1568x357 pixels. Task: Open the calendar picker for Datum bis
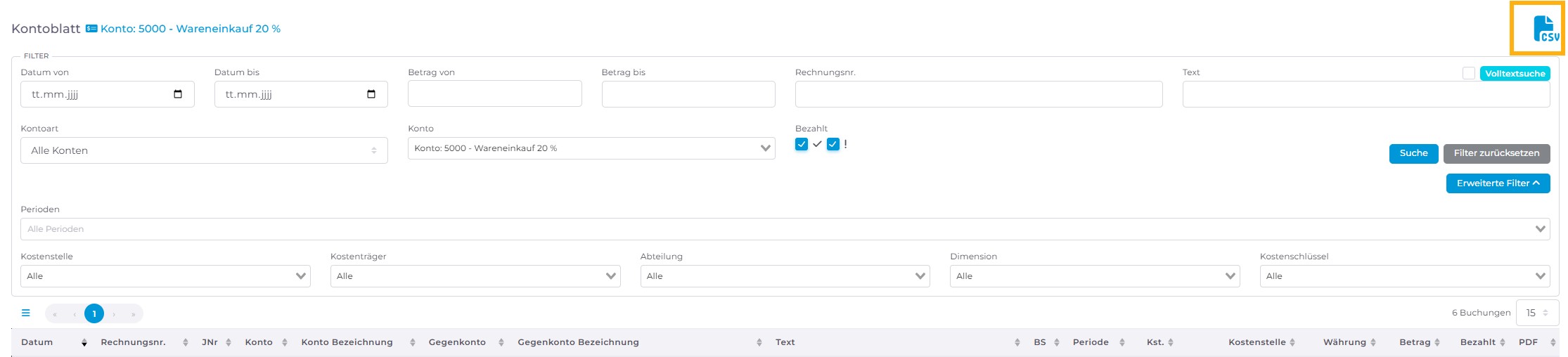[371, 94]
